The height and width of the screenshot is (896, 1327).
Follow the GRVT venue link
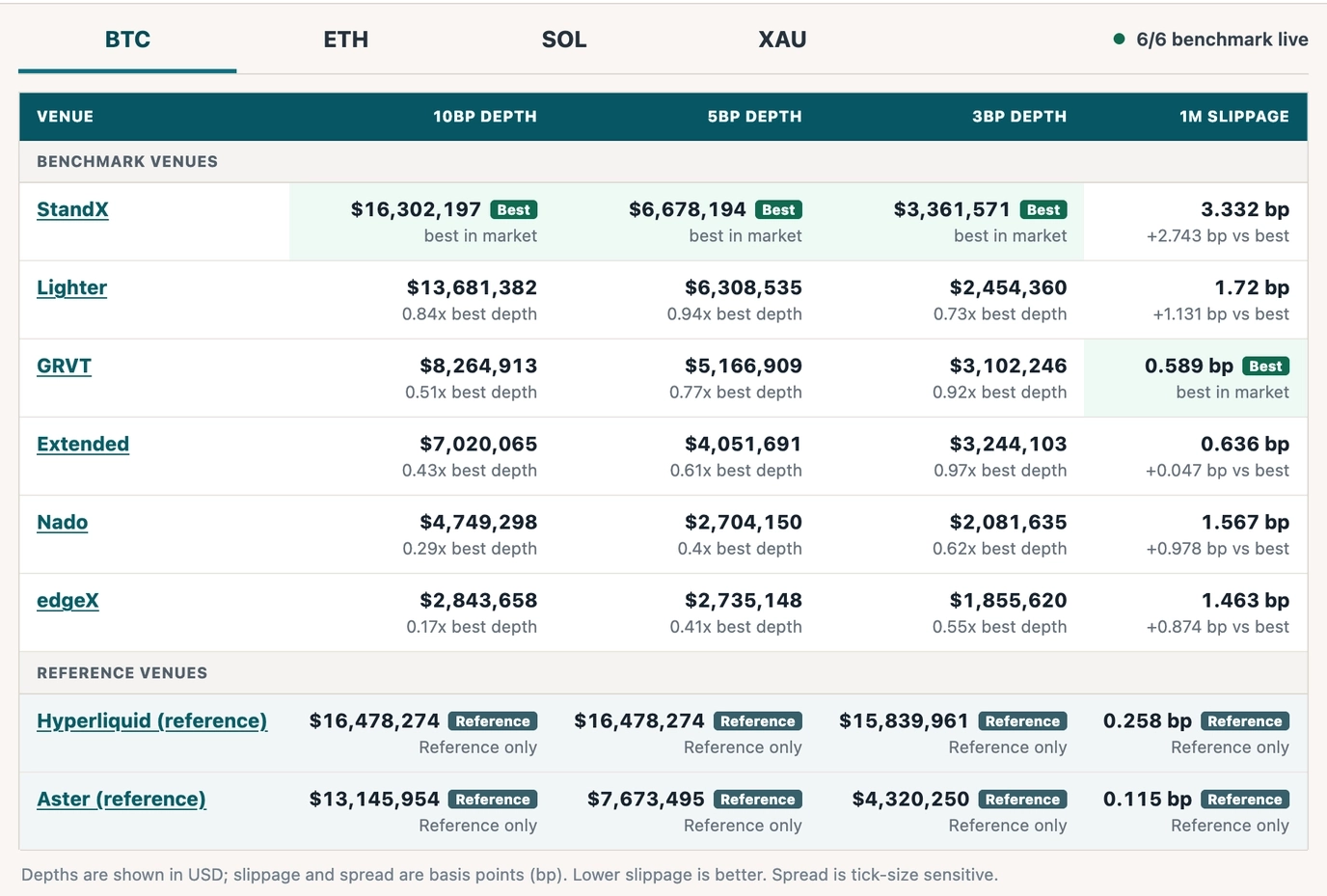[64, 366]
